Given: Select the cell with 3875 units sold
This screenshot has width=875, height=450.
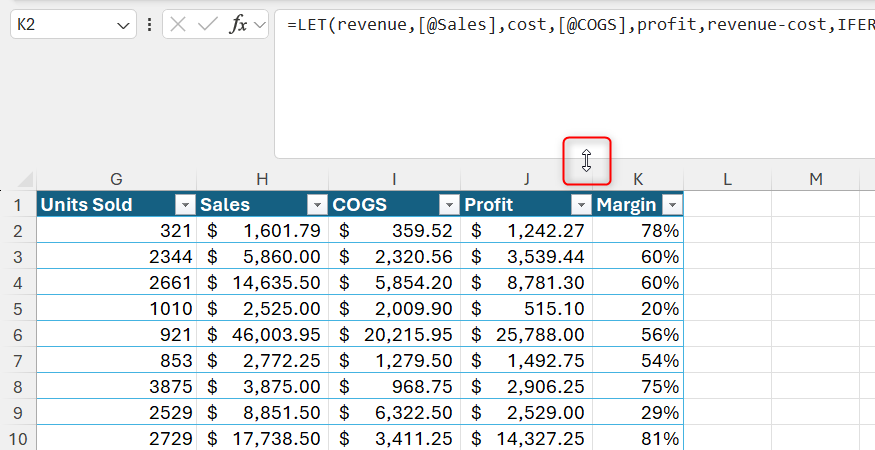Looking at the screenshot, I should tap(116, 387).
